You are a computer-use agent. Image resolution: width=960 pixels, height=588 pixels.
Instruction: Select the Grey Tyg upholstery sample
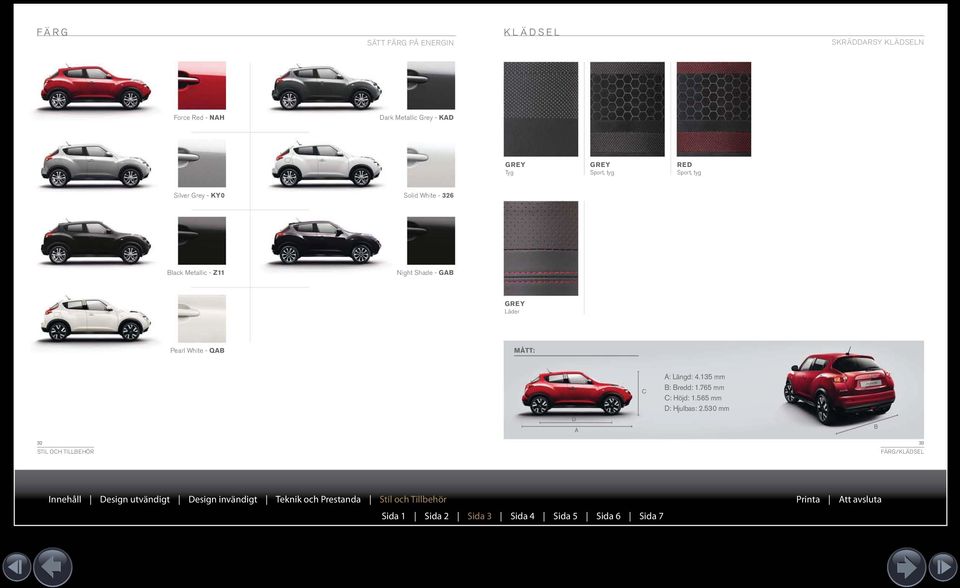coord(541,109)
